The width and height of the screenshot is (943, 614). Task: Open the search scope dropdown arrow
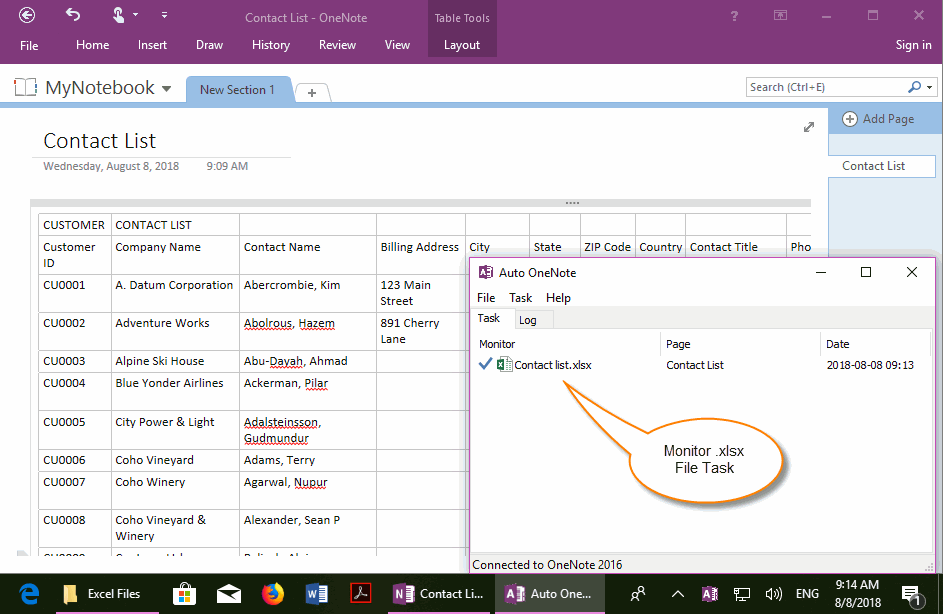[x=930, y=88]
